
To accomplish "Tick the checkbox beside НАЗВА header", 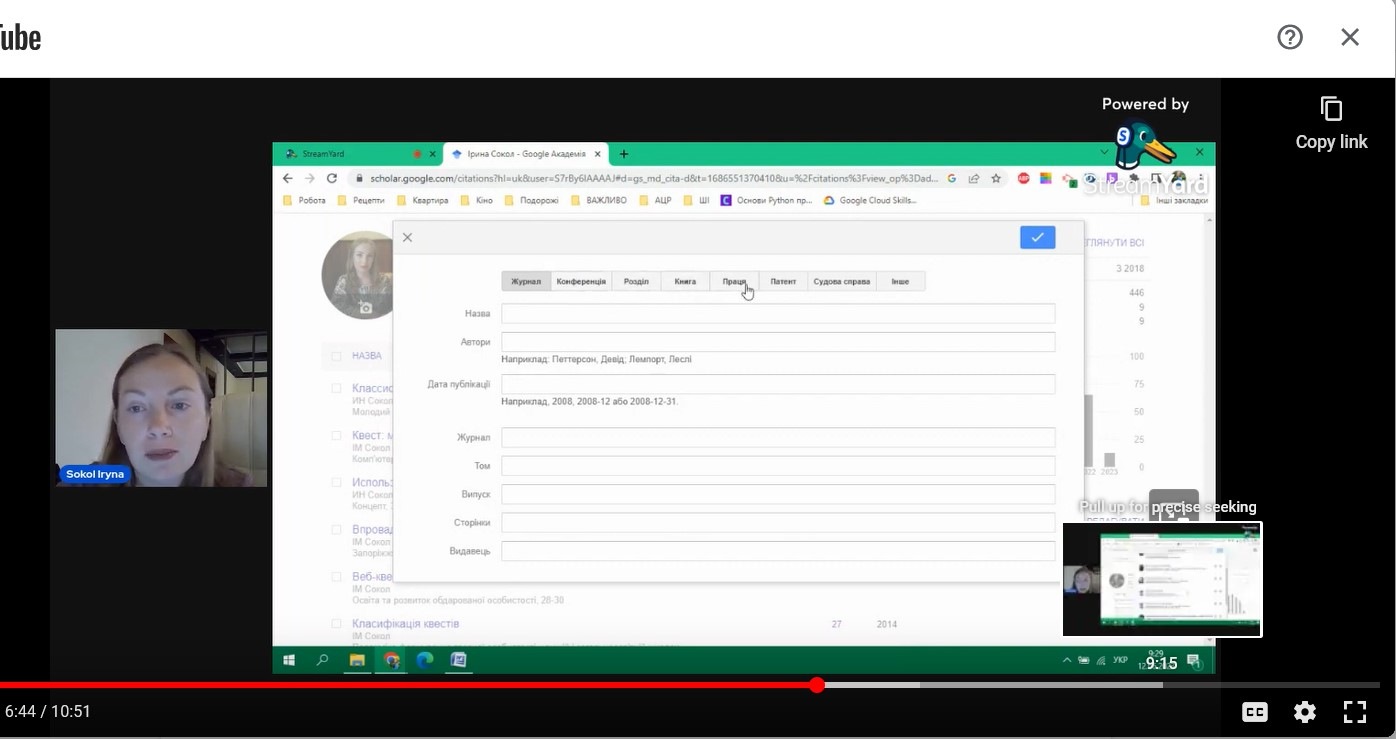I will pyautogui.click(x=336, y=356).
